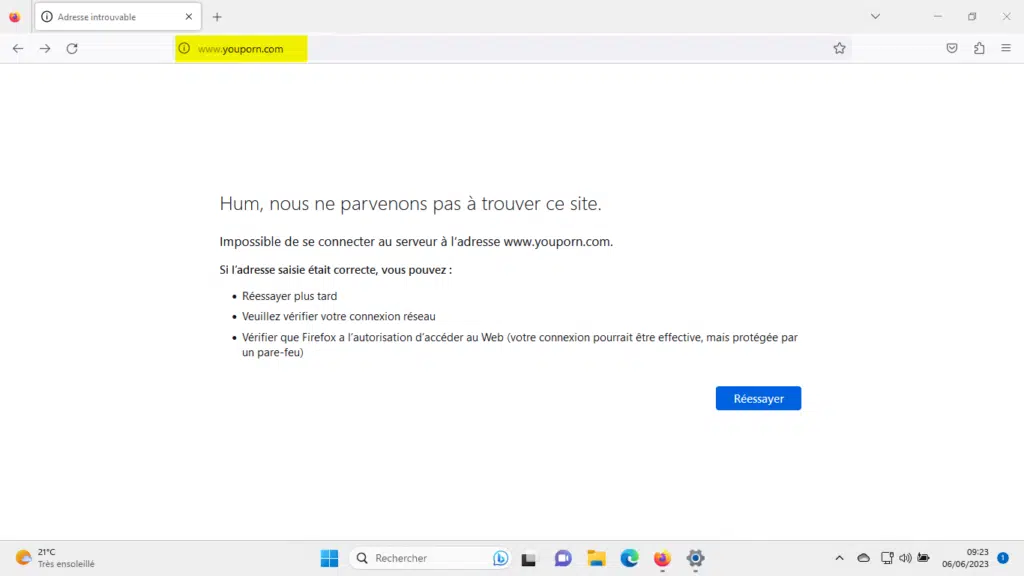Image resolution: width=1024 pixels, height=576 pixels.
Task: Show hidden system tray icons
Action: click(839, 558)
